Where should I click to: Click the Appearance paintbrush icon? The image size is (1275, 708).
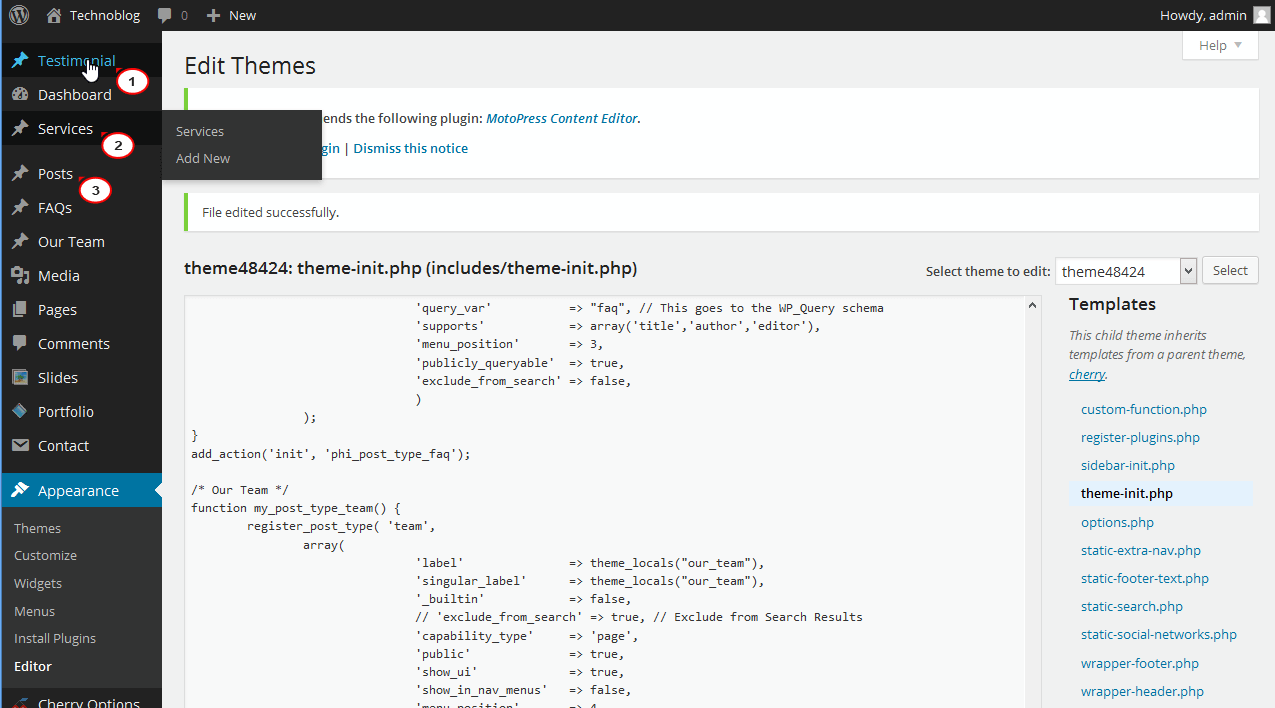[22, 490]
